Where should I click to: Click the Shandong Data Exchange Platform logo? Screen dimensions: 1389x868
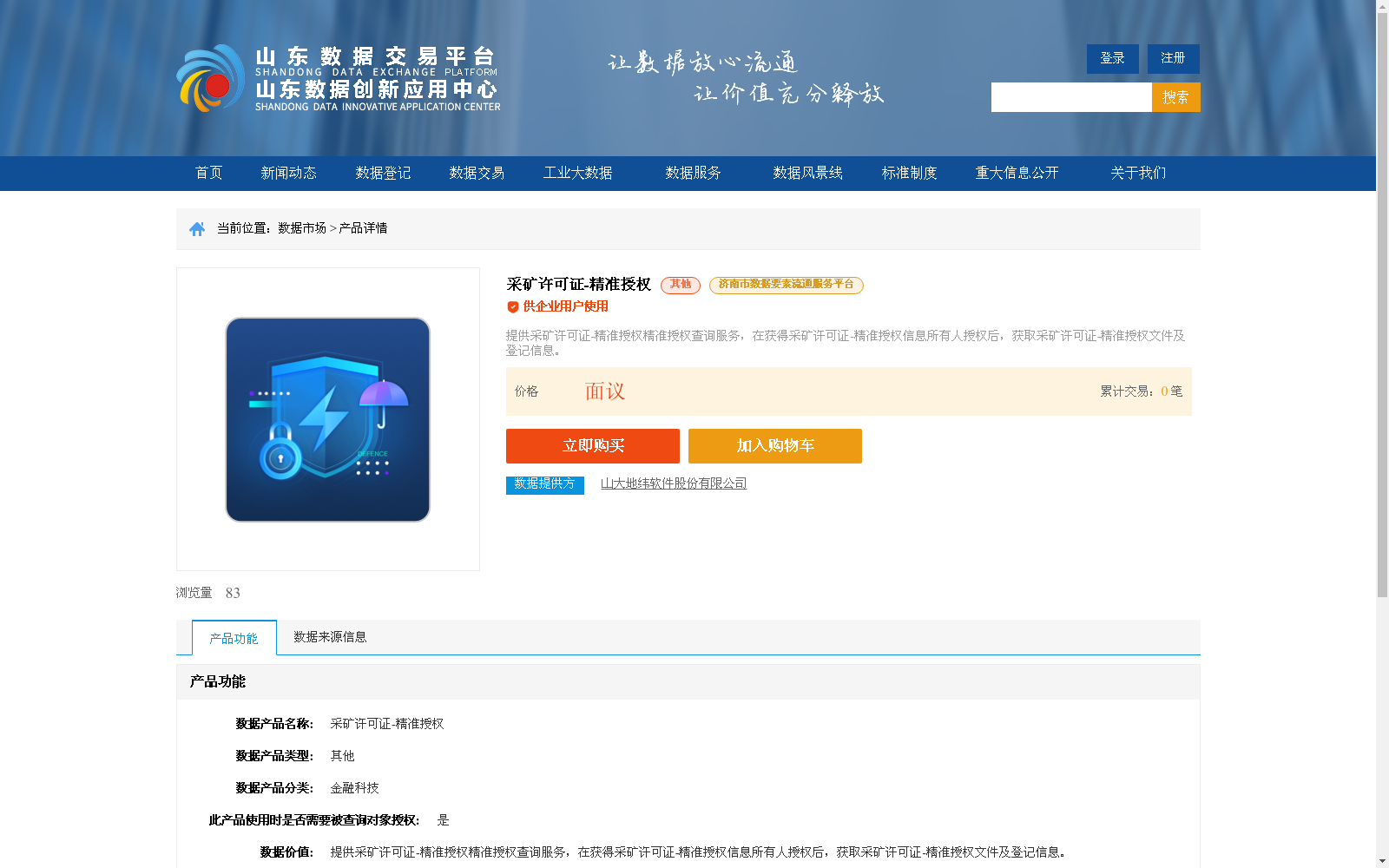click(x=339, y=78)
